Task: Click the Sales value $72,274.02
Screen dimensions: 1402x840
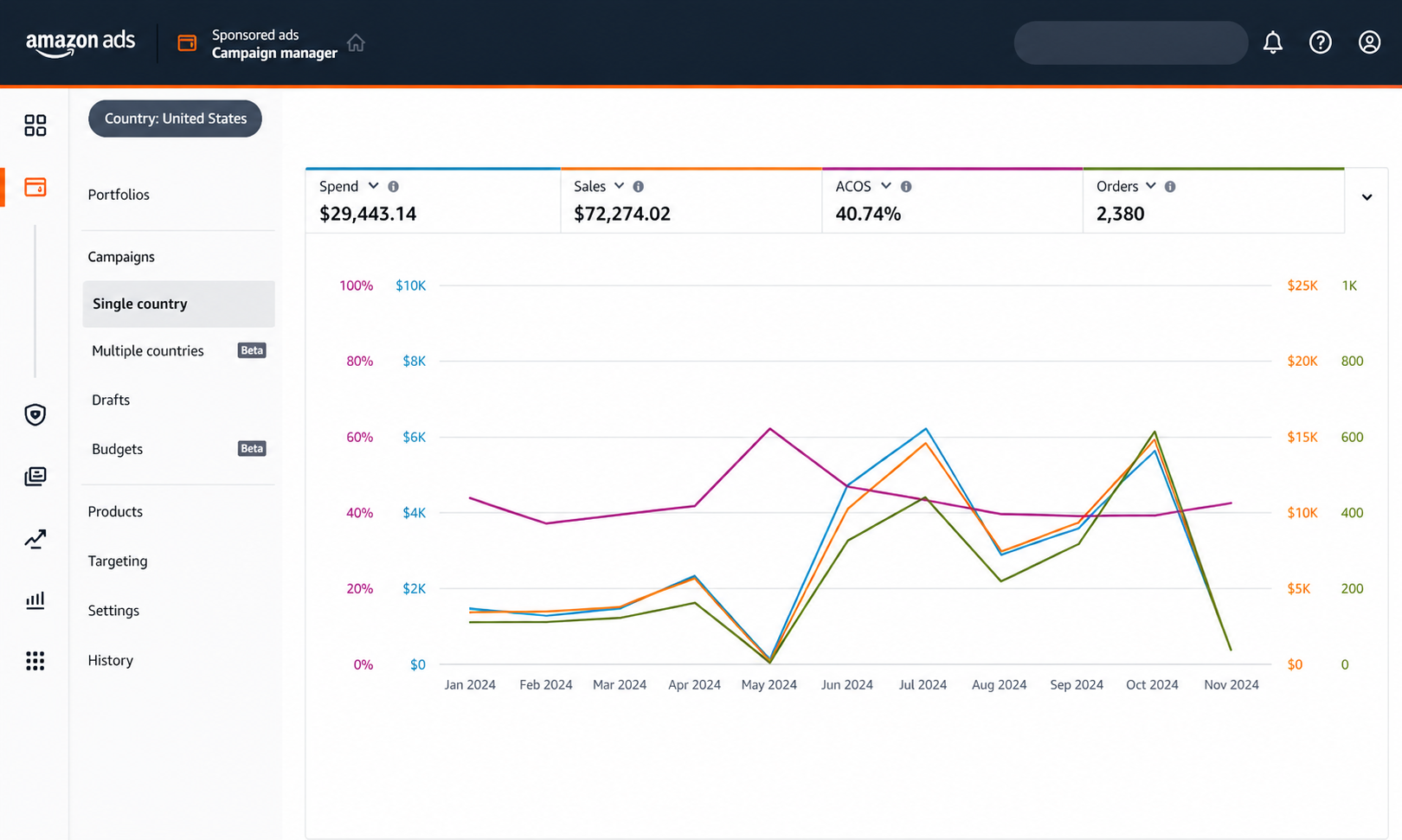Action: [622, 214]
